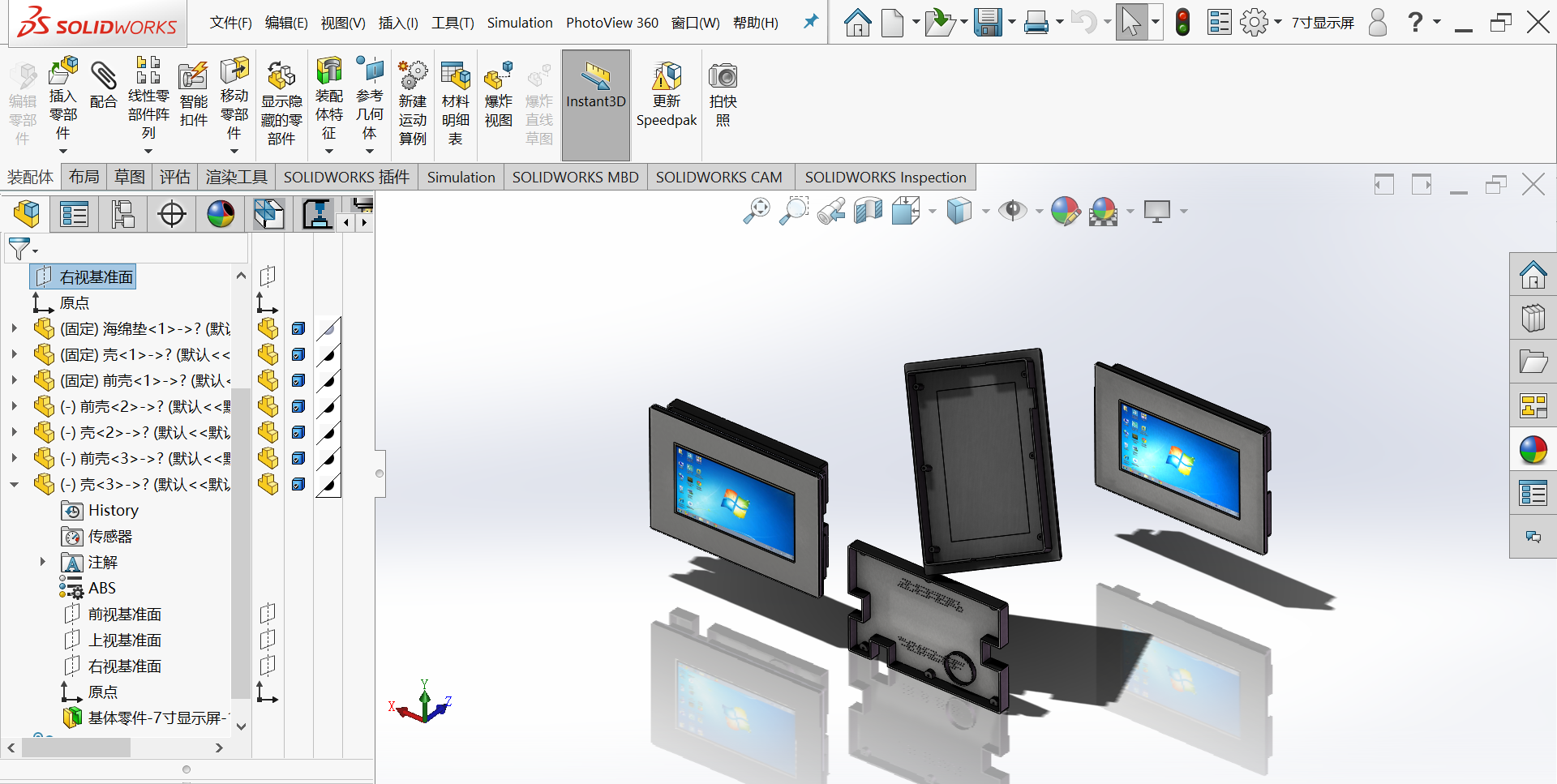Click the Exploded View icon
1557x784 pixels.
click(x=498, y=76)
